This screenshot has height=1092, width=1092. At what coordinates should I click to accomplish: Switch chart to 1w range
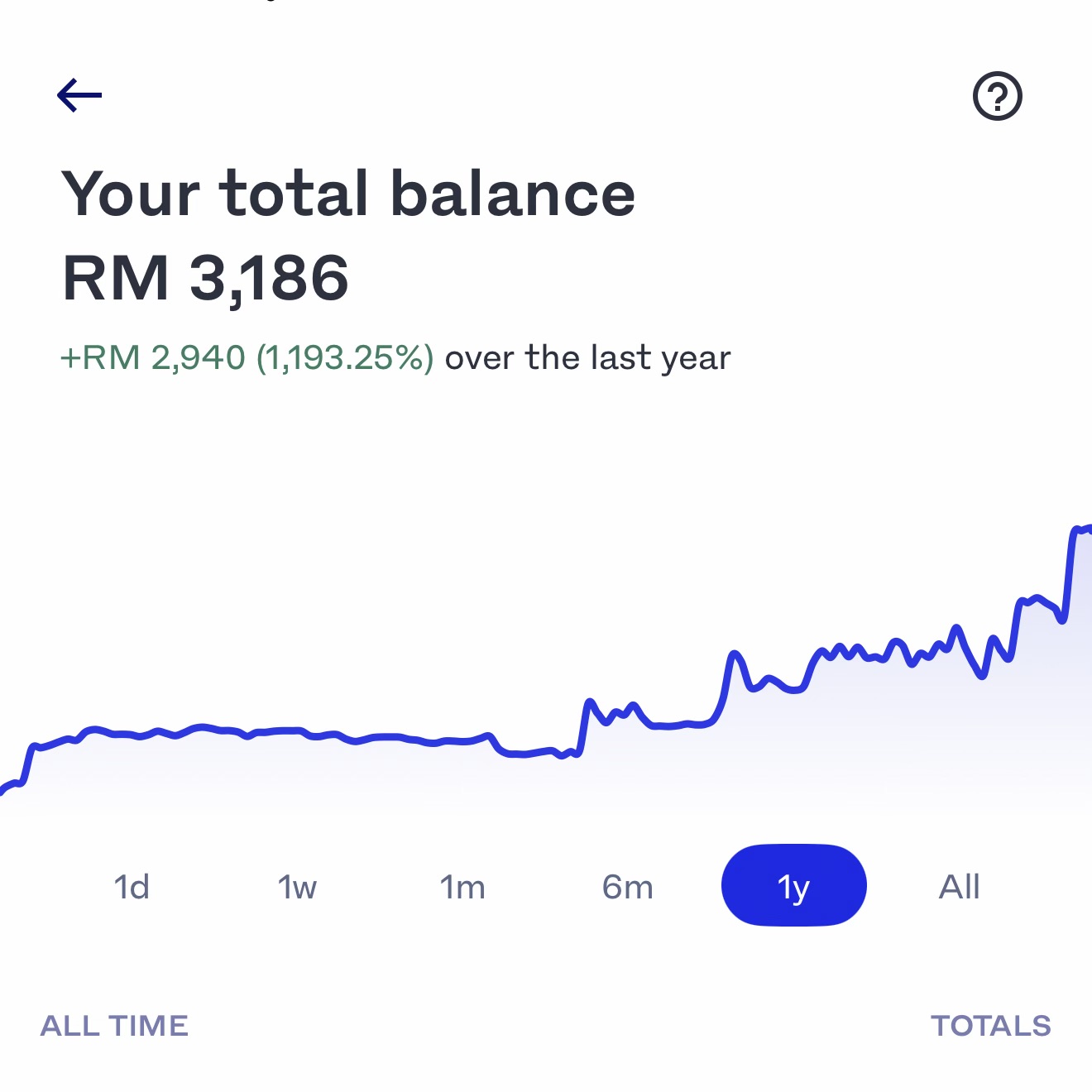click(x=297, y=887)
